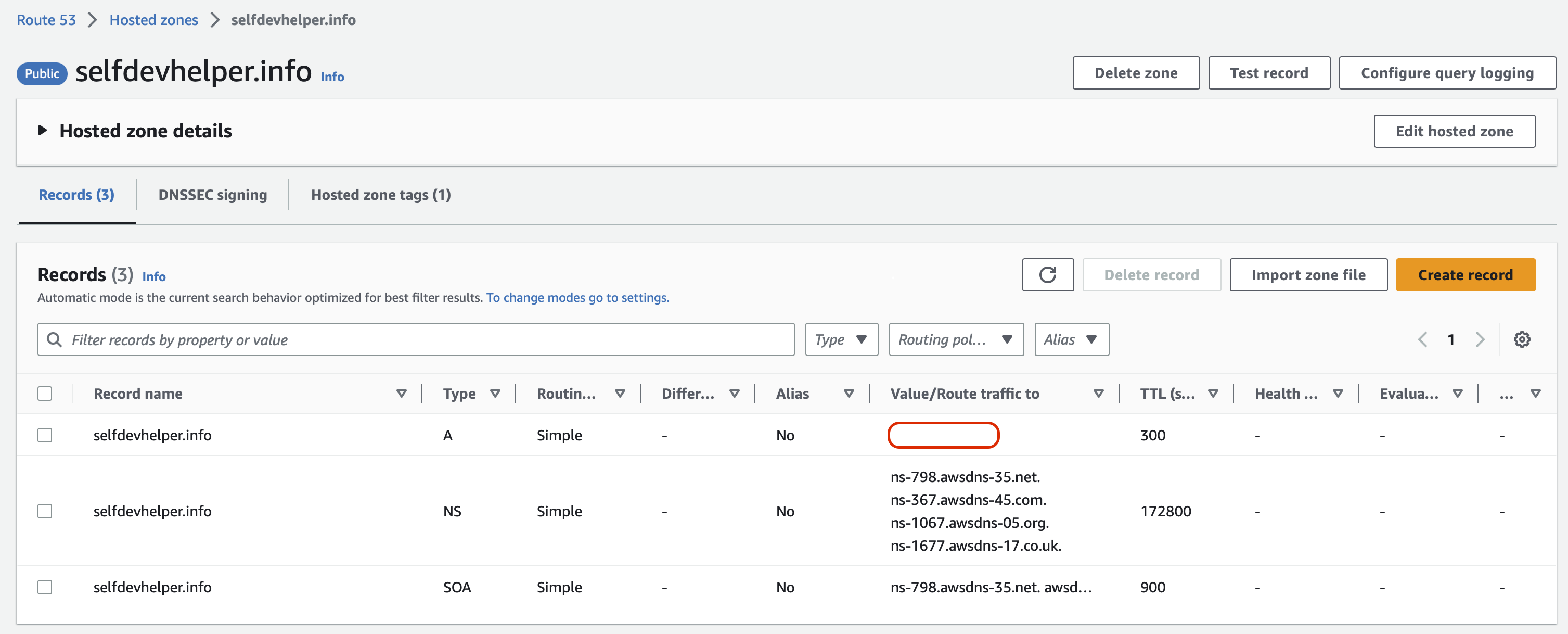This screenshot has height=634, width=1568.
Task: Click the Create record button
Action: point(1464,275)
